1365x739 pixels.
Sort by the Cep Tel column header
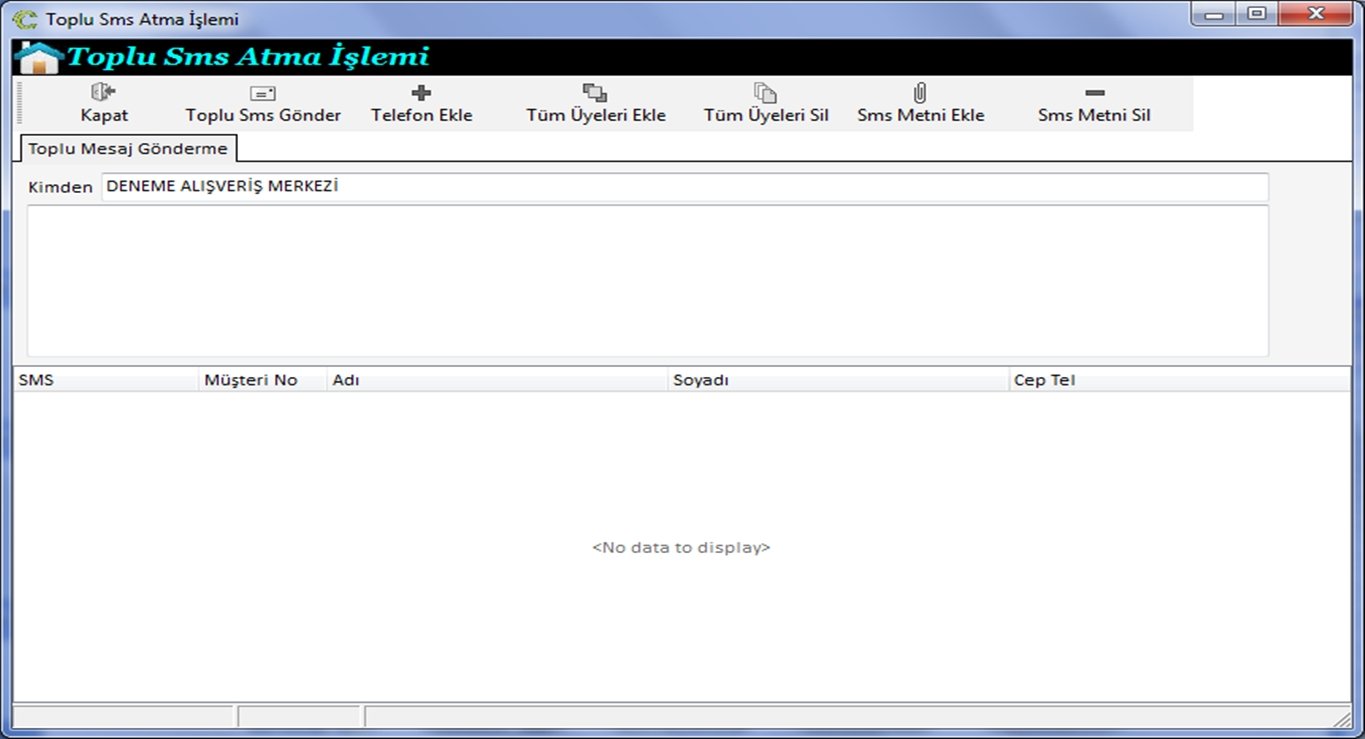(x=1179, y=380)
